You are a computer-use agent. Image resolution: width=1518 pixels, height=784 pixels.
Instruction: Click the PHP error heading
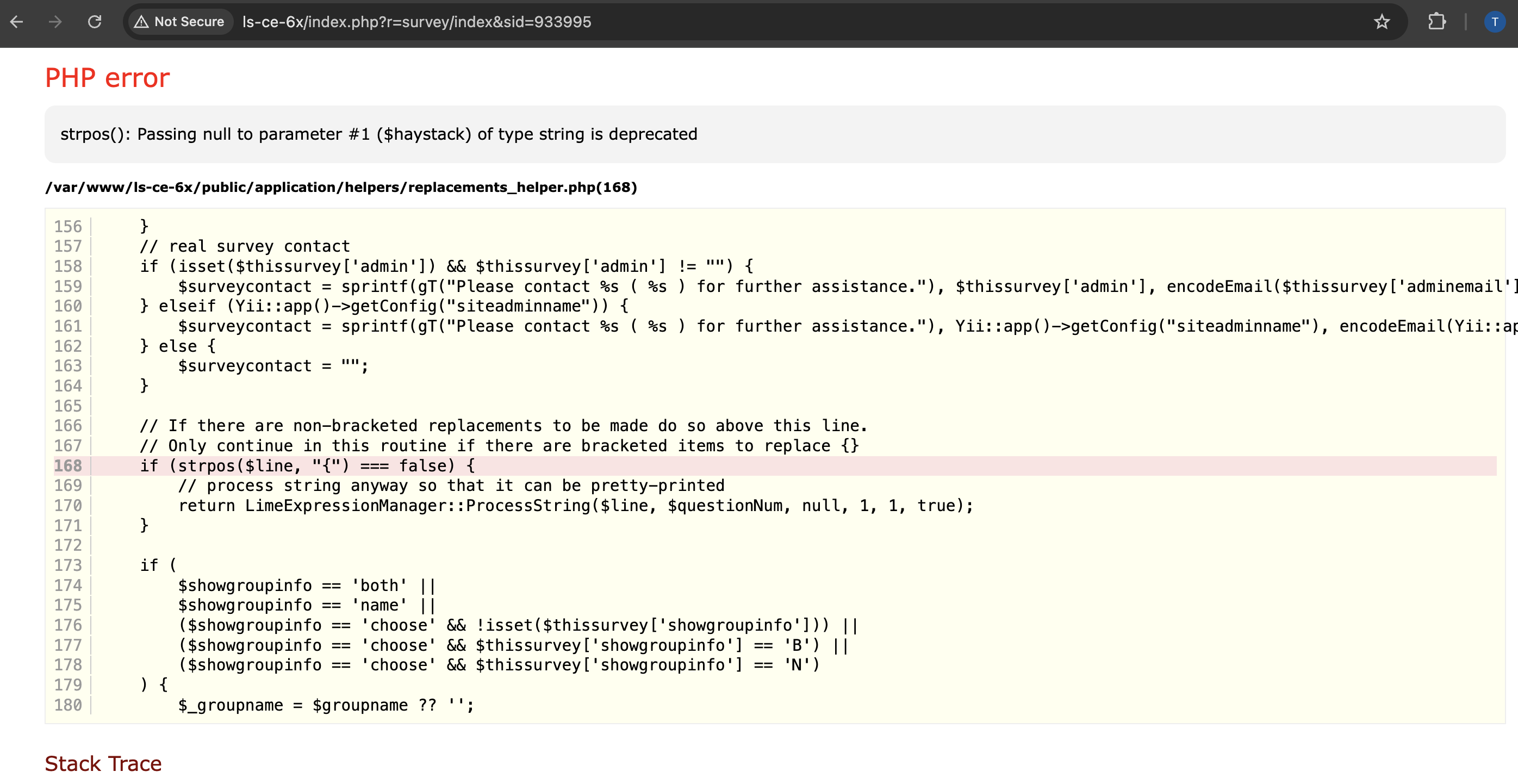point(107,78)
